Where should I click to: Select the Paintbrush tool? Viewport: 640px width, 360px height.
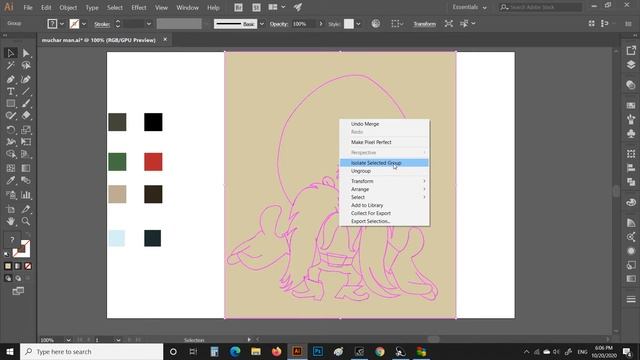[26, 104]
